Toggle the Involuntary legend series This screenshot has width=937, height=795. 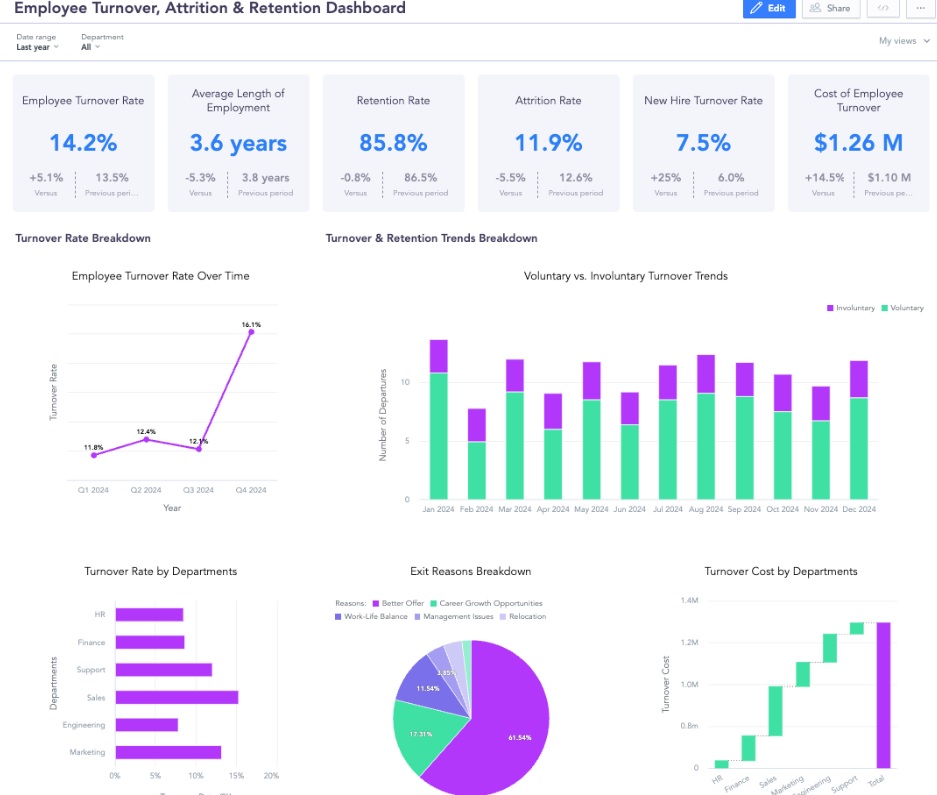click(x=850, y=308)
